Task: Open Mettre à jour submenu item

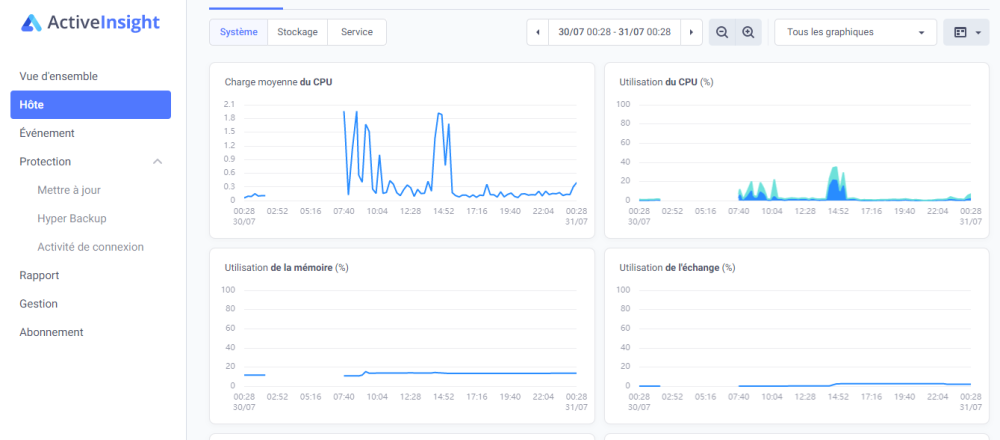Action: tap(69, 190)
